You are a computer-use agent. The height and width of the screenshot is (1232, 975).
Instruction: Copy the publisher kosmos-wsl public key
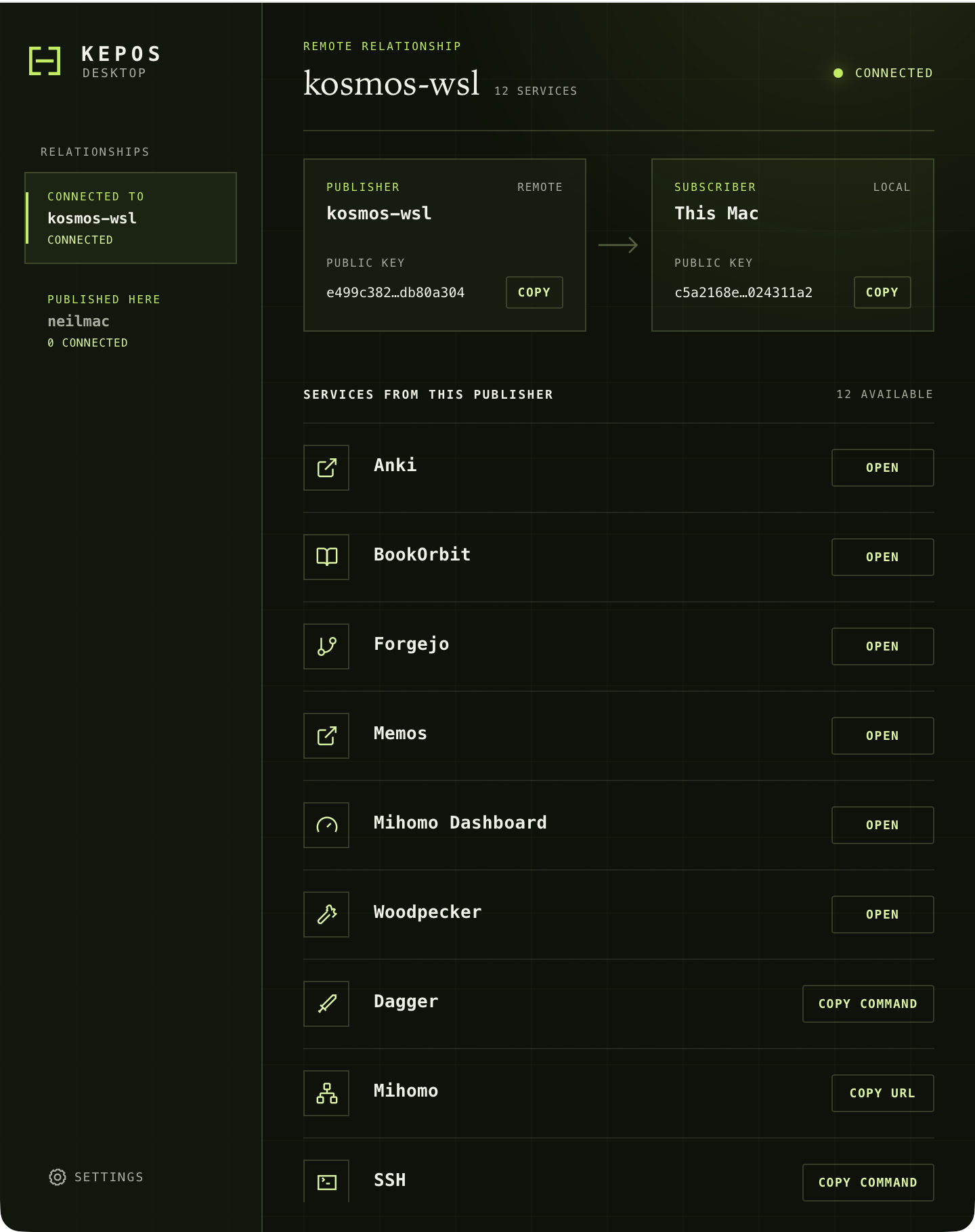tap(534, 292)
